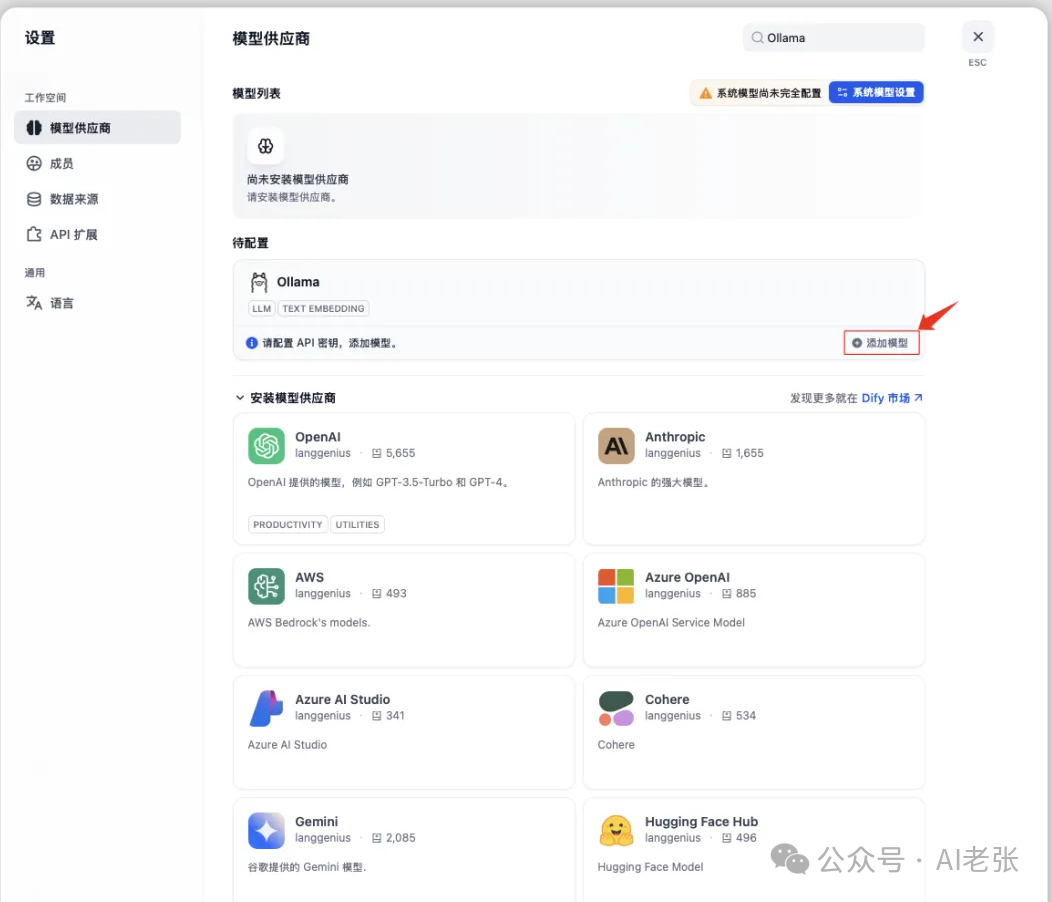Click the Gemini star logo icon
Viewport: 1052px width, 902px height.
[266, 830]
